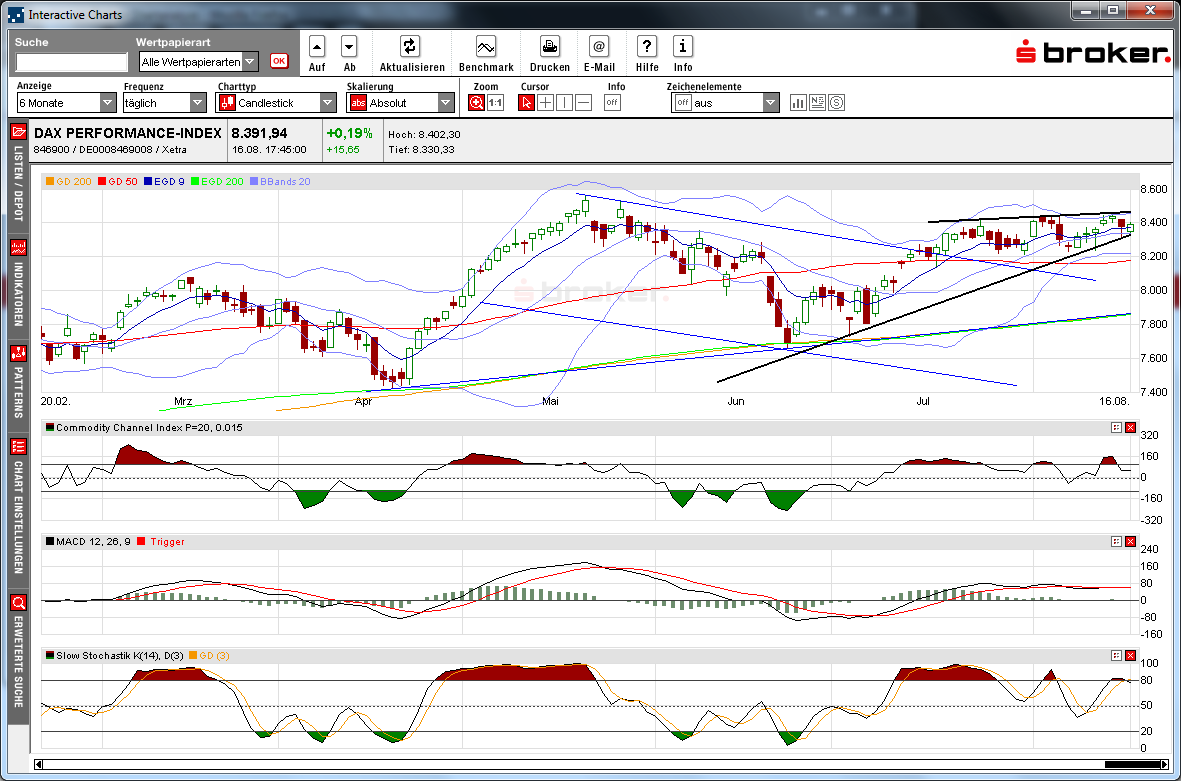Screen dimensions: 1181x781
Task: Click the Tief: 8.330,33 value
Action: pyautogui.click(x=421, y=150)
